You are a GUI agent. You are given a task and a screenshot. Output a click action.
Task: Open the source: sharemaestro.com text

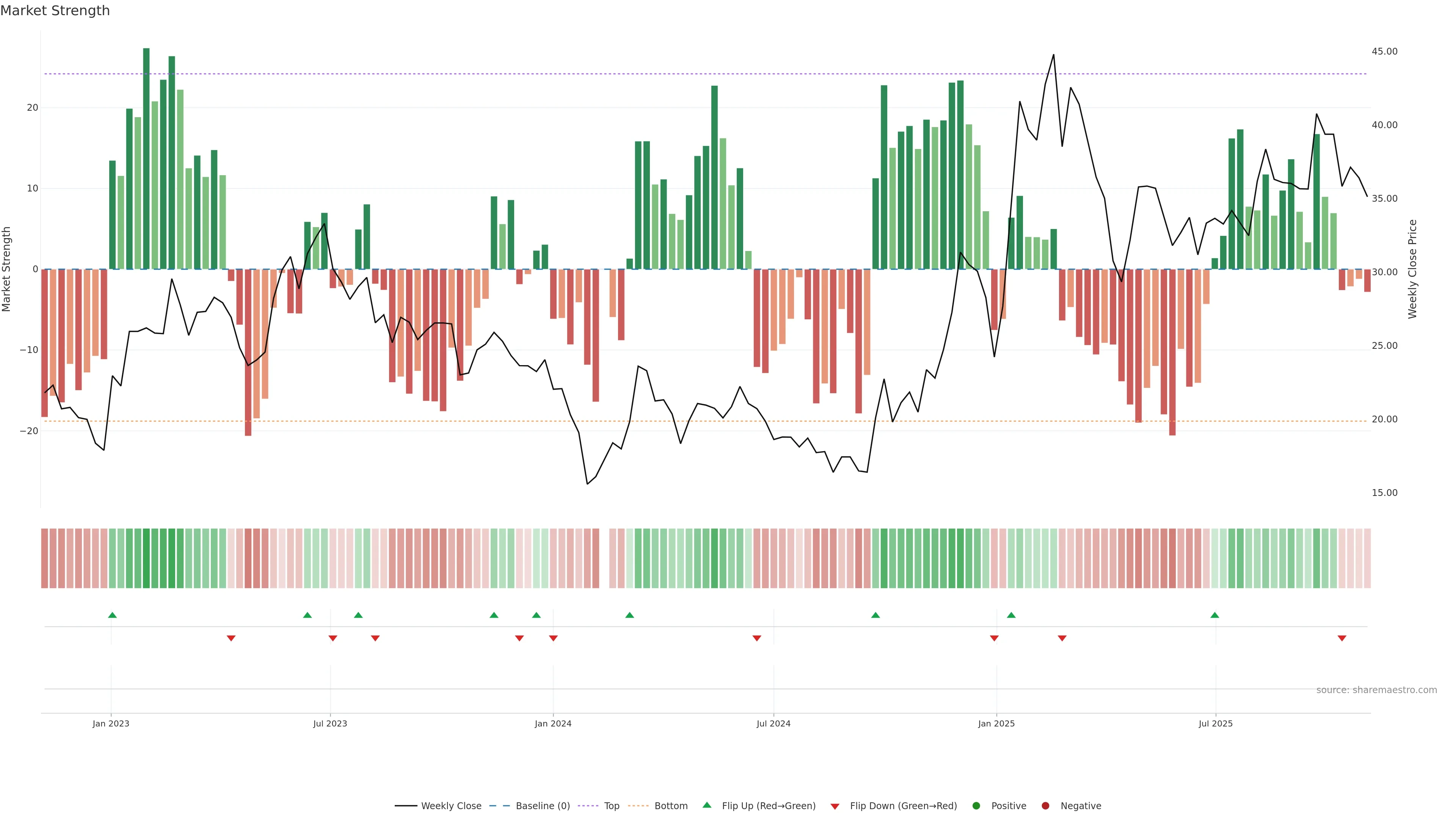pyautogui.click(x=1376, y=690)
